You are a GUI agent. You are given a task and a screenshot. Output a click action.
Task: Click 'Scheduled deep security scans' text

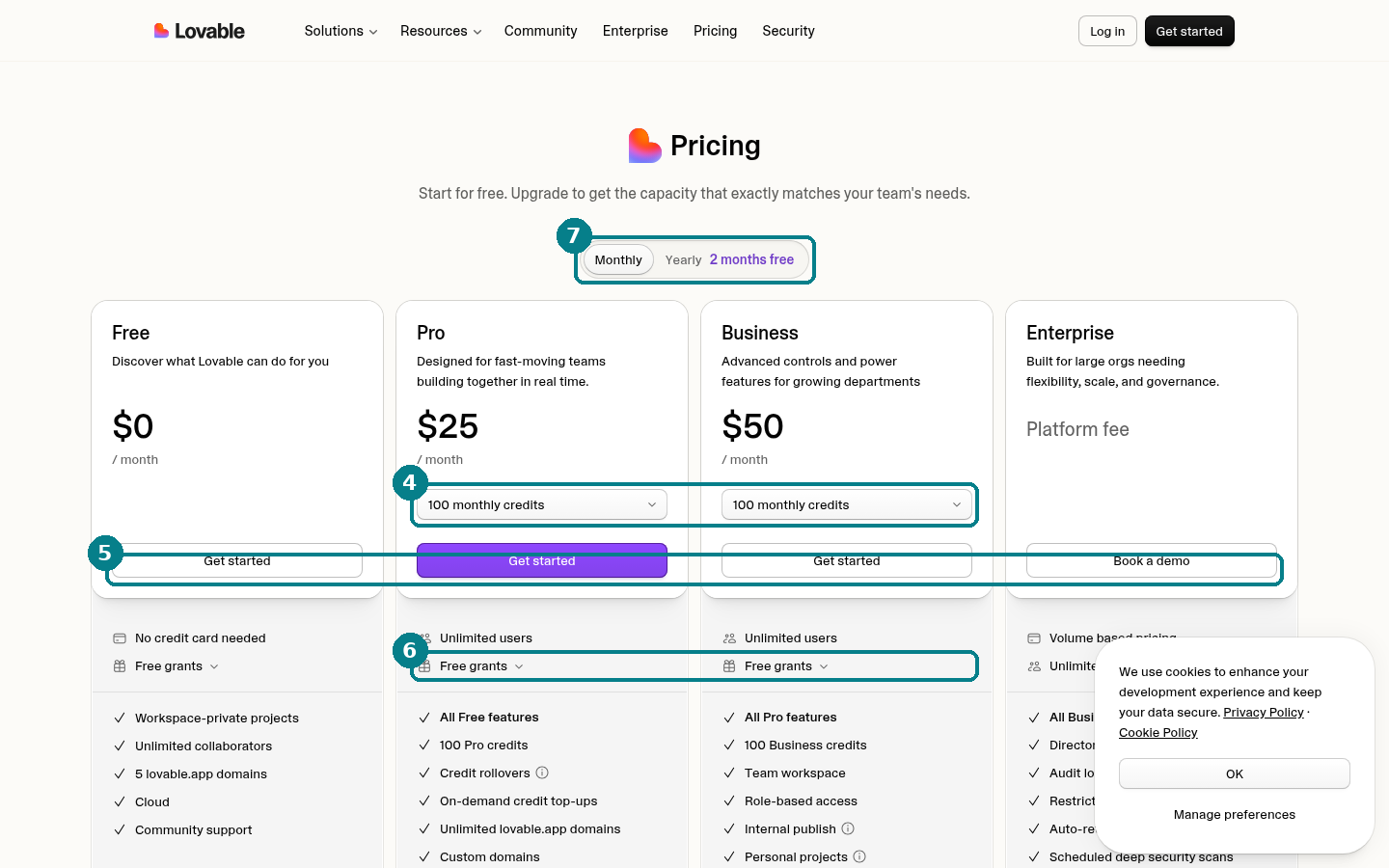point(1141,856)
